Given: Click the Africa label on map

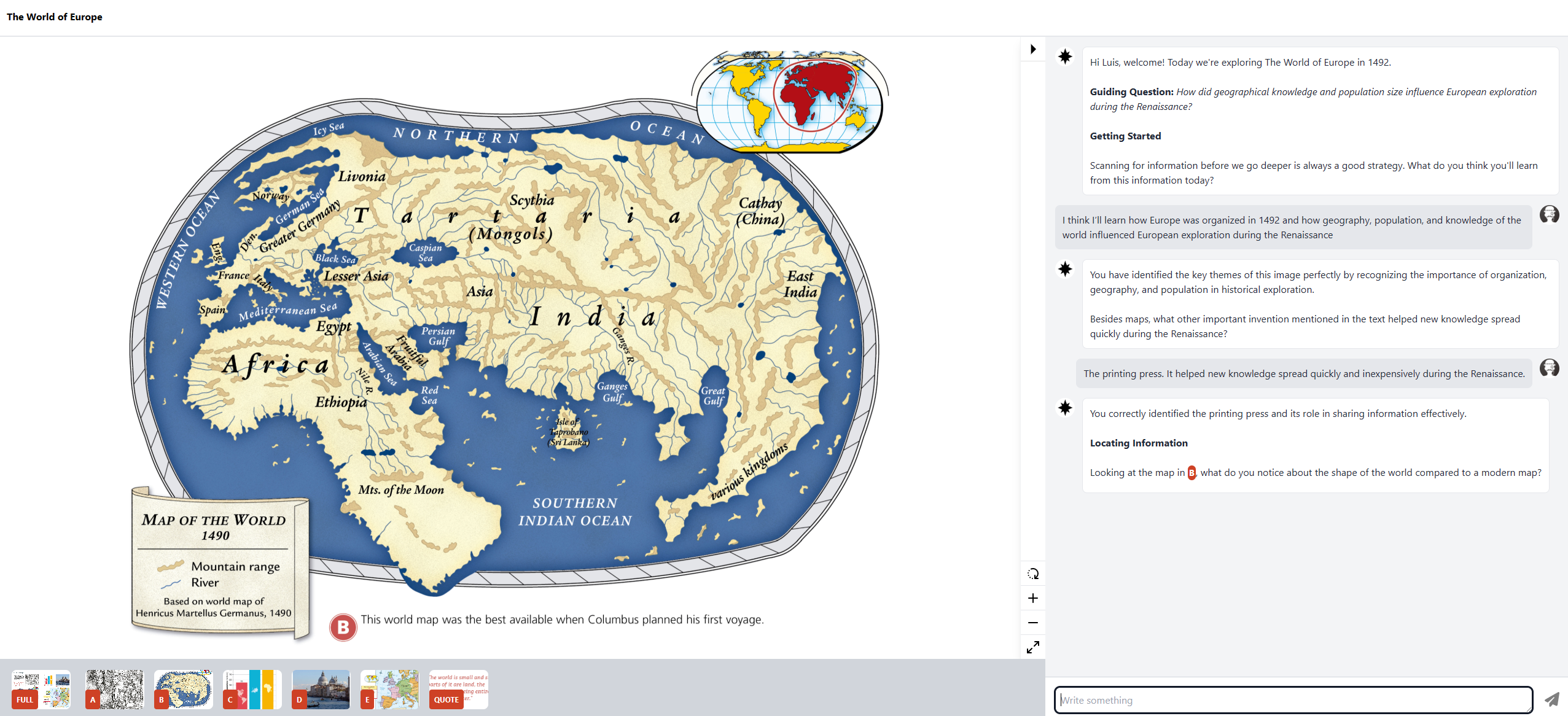Looking at the screenshot, I should coord(275,365).
